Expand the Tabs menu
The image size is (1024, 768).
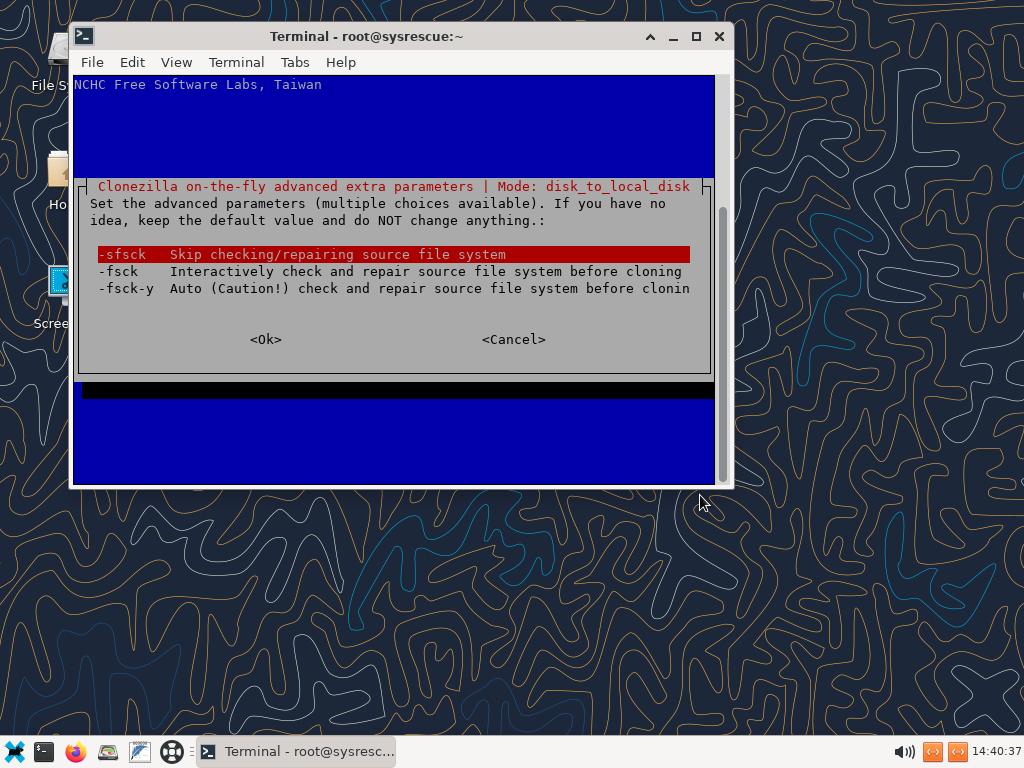tap(295, 62)
